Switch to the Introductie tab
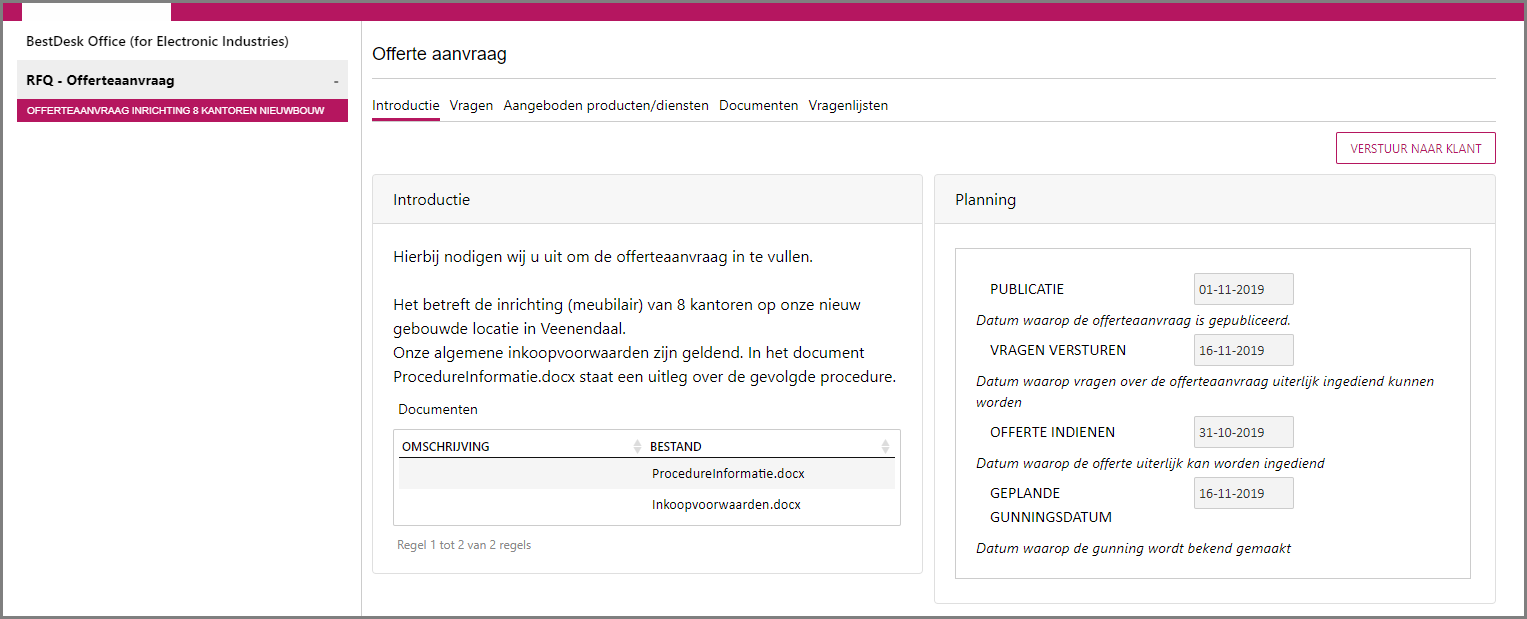1527x619 pixels. tap(406, 105)
